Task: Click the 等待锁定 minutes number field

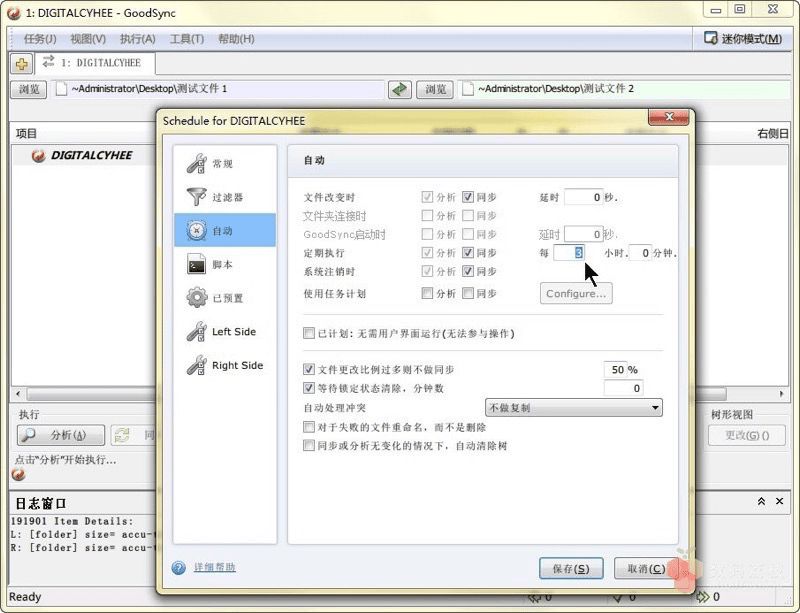Action: [623, 388]
